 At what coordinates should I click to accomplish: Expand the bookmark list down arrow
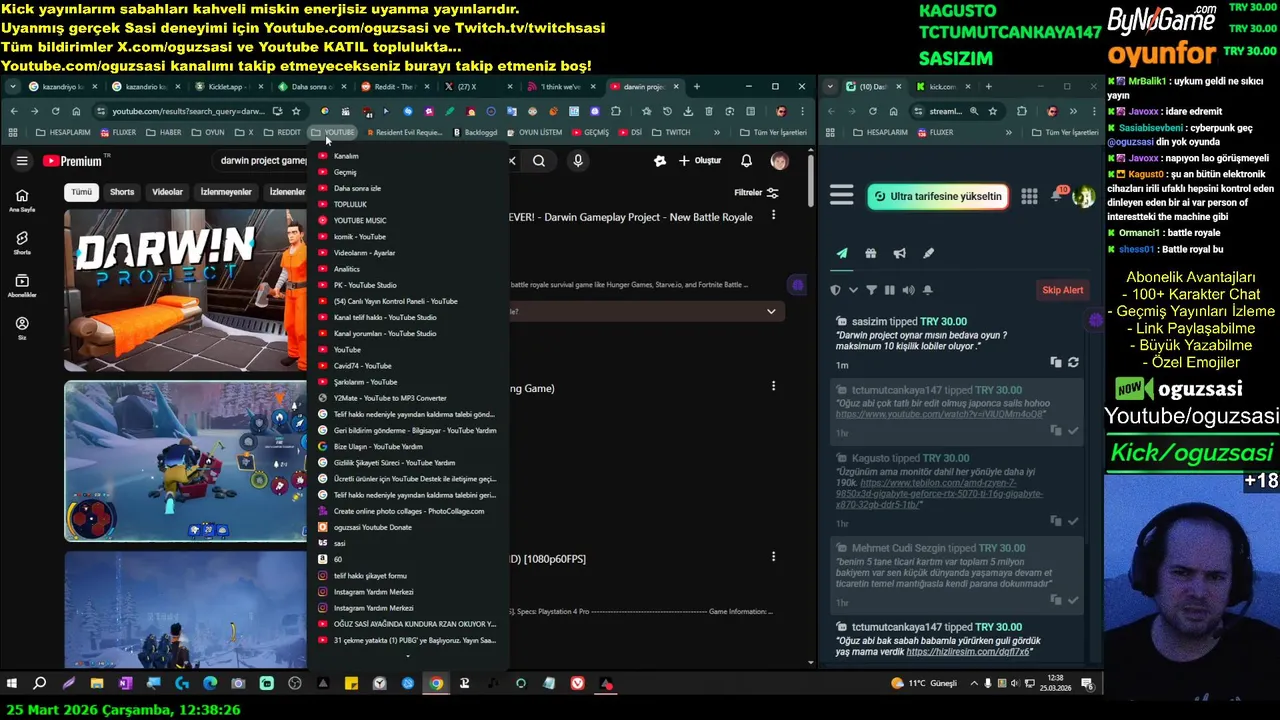[408, 656]
